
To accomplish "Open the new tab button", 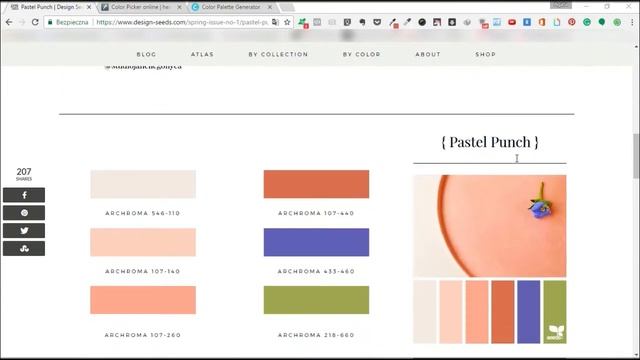I will [287, 7].
